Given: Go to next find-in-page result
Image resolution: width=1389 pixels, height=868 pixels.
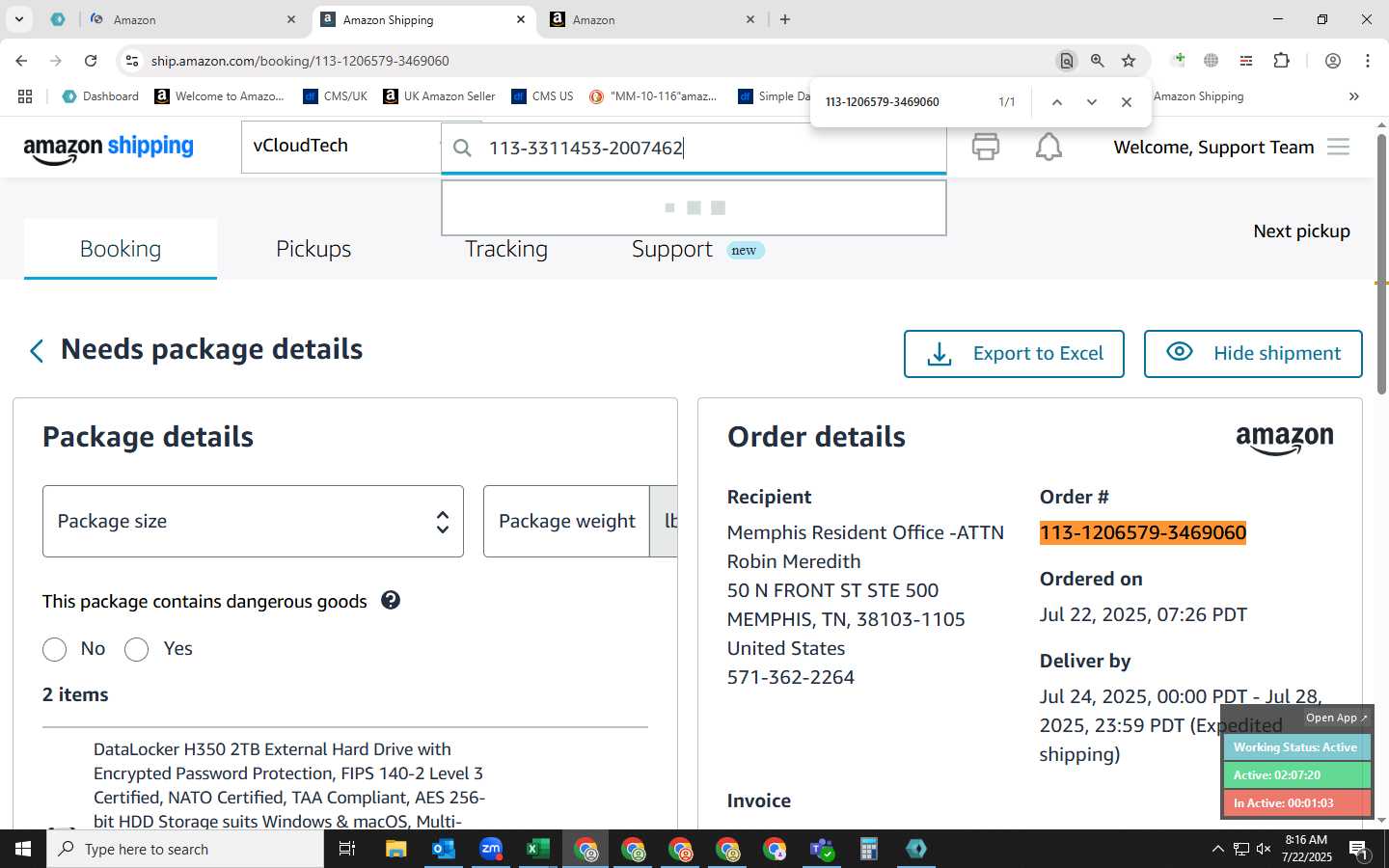Looking at the screenshot, I should (x=1092, y=102).
